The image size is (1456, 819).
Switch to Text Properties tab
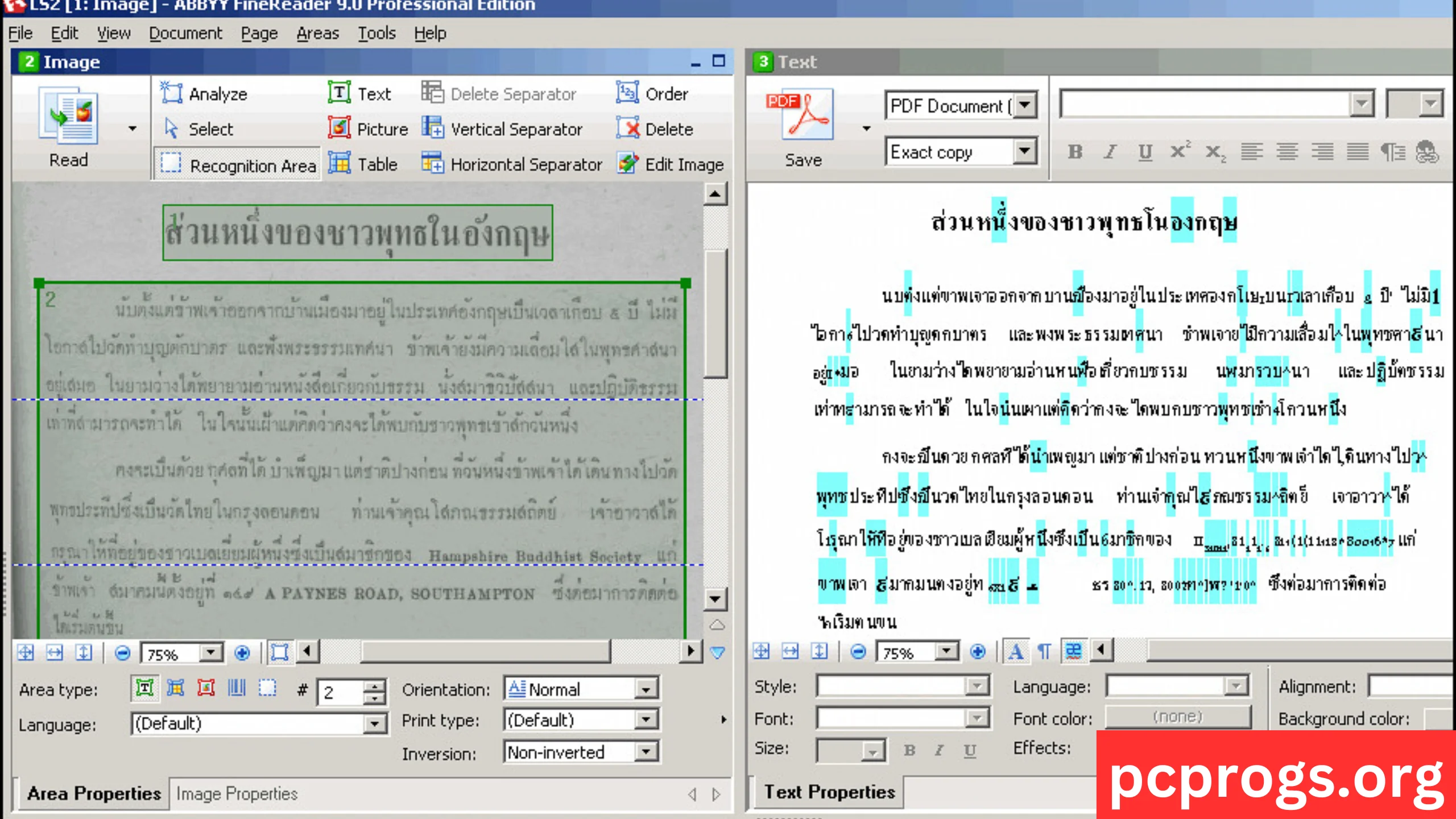(x=829, y=792)
